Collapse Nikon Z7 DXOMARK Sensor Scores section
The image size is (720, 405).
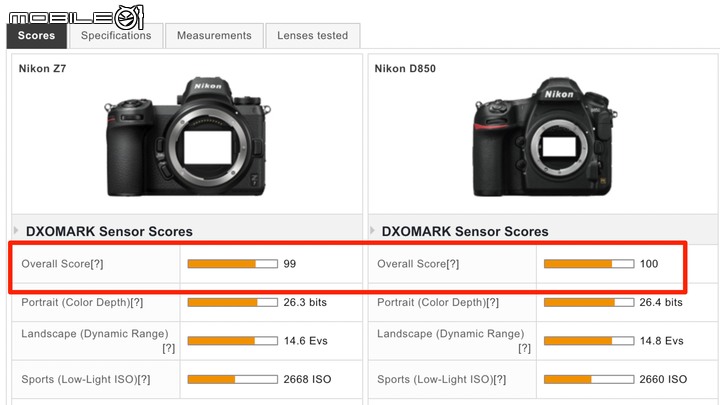(16, 231)
